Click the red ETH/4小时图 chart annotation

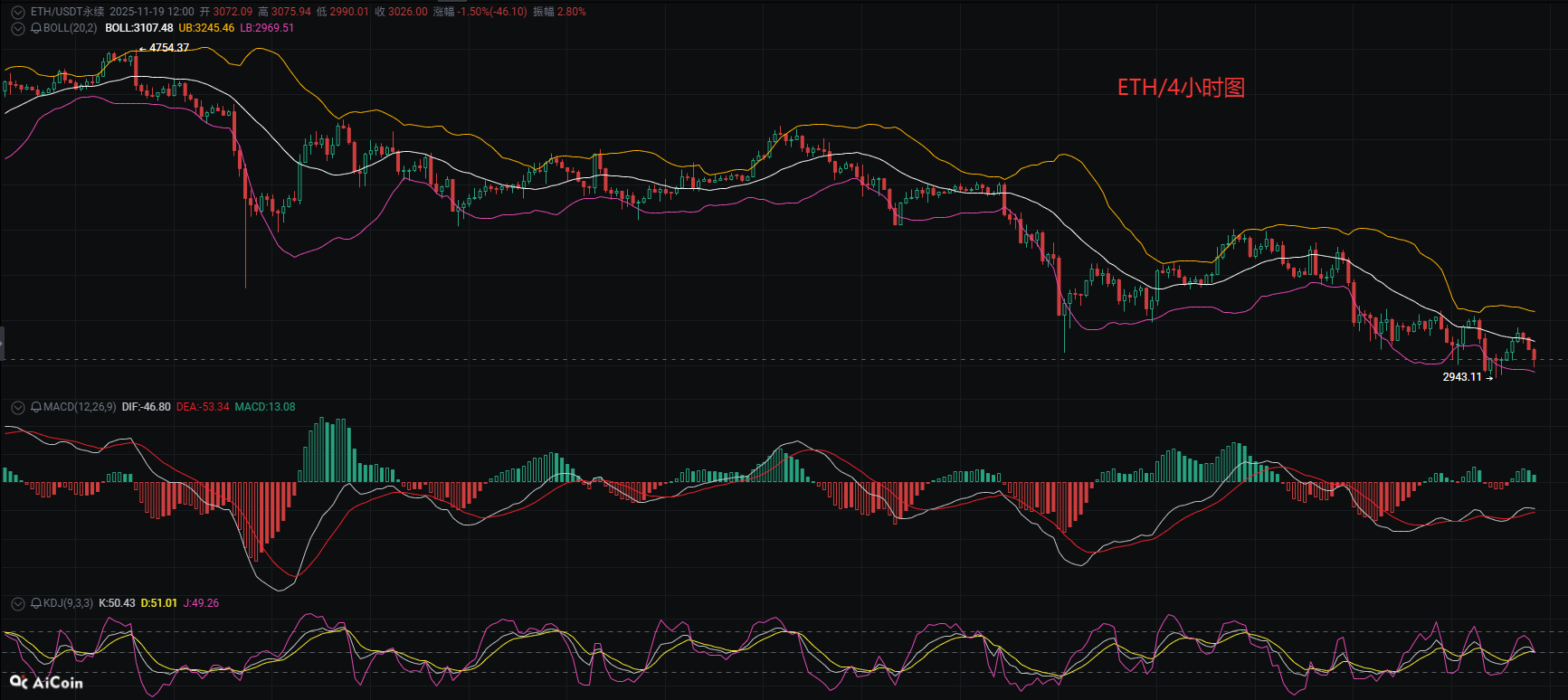[1181, 88]
